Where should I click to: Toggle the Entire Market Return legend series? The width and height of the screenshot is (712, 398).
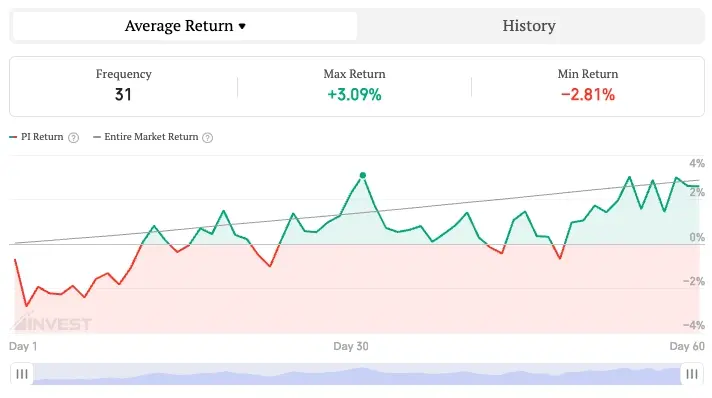coord(146,137)
